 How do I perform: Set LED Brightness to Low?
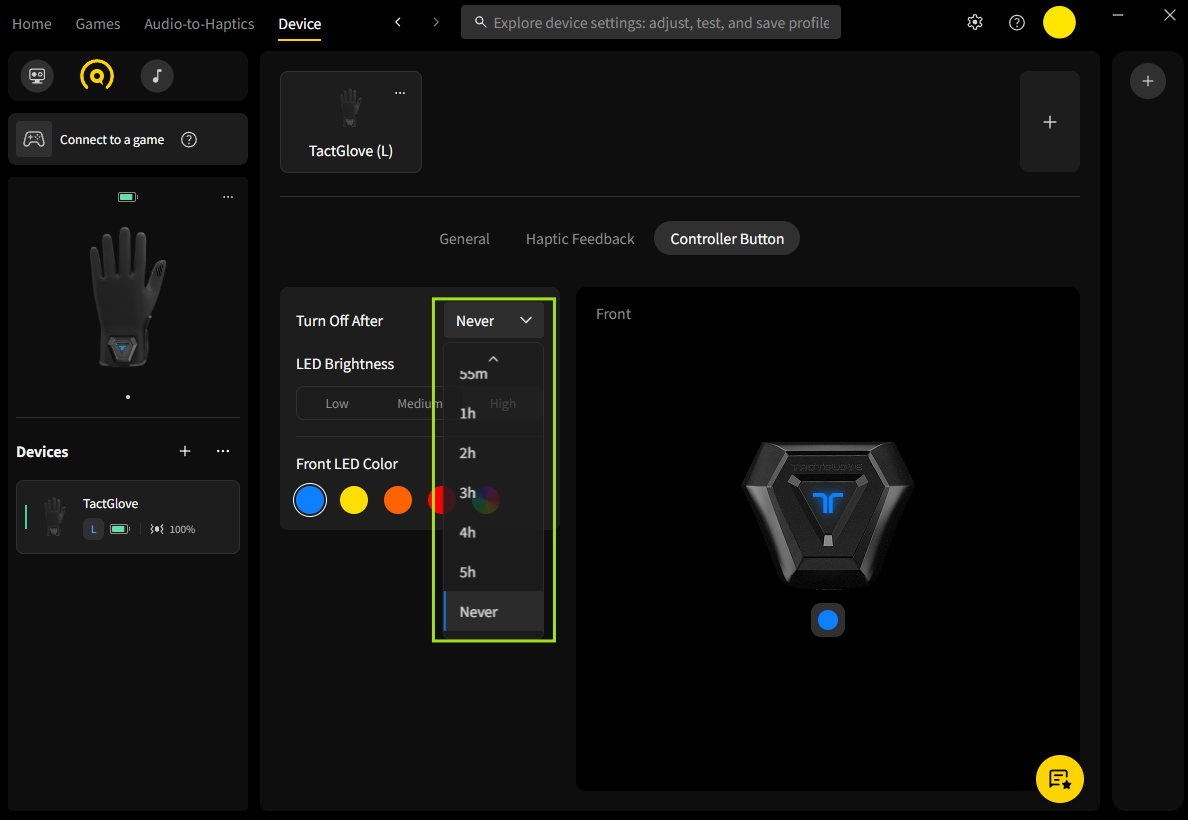[x=336, y=403]
